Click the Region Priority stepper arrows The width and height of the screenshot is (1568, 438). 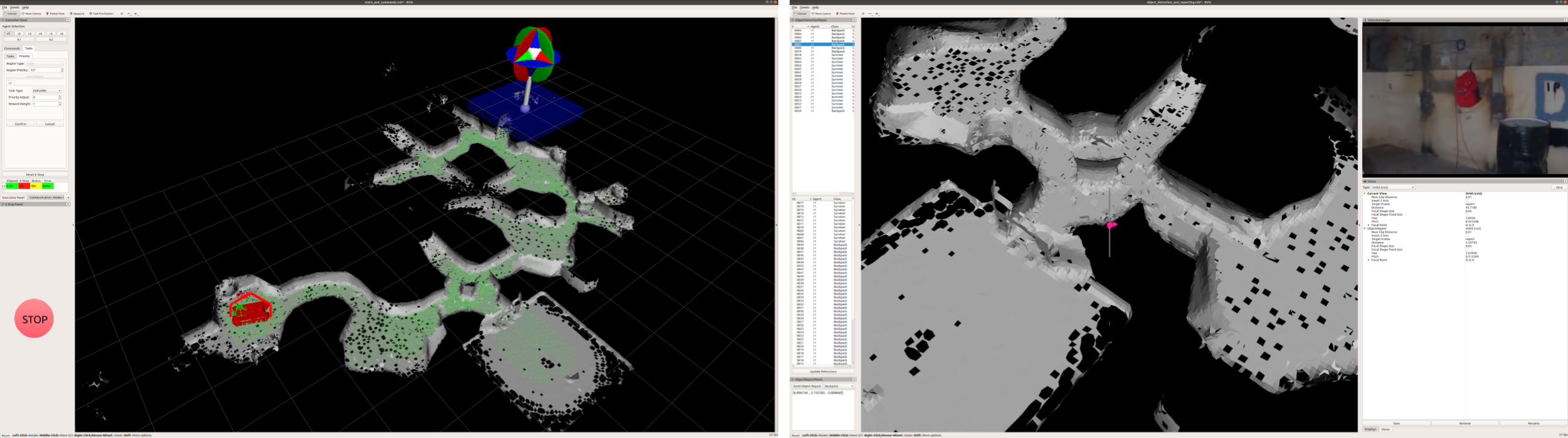[62, 70]
